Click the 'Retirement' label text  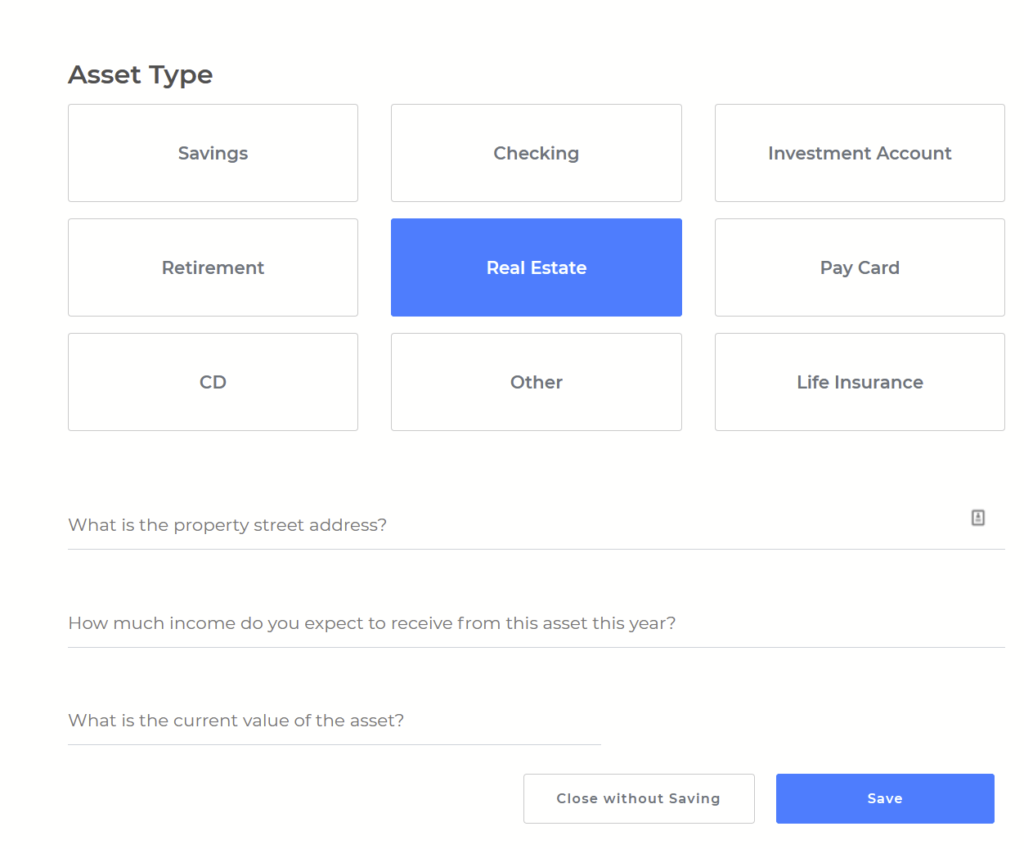click(x=213, y=268)
